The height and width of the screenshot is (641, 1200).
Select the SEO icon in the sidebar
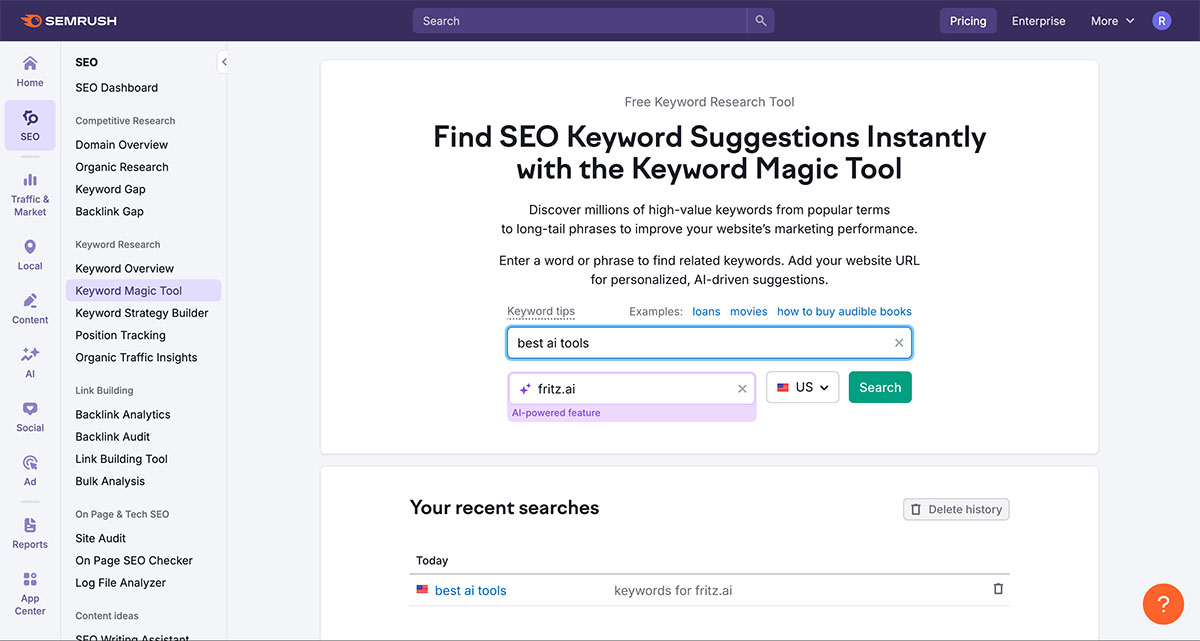click(x=29, y=125)
